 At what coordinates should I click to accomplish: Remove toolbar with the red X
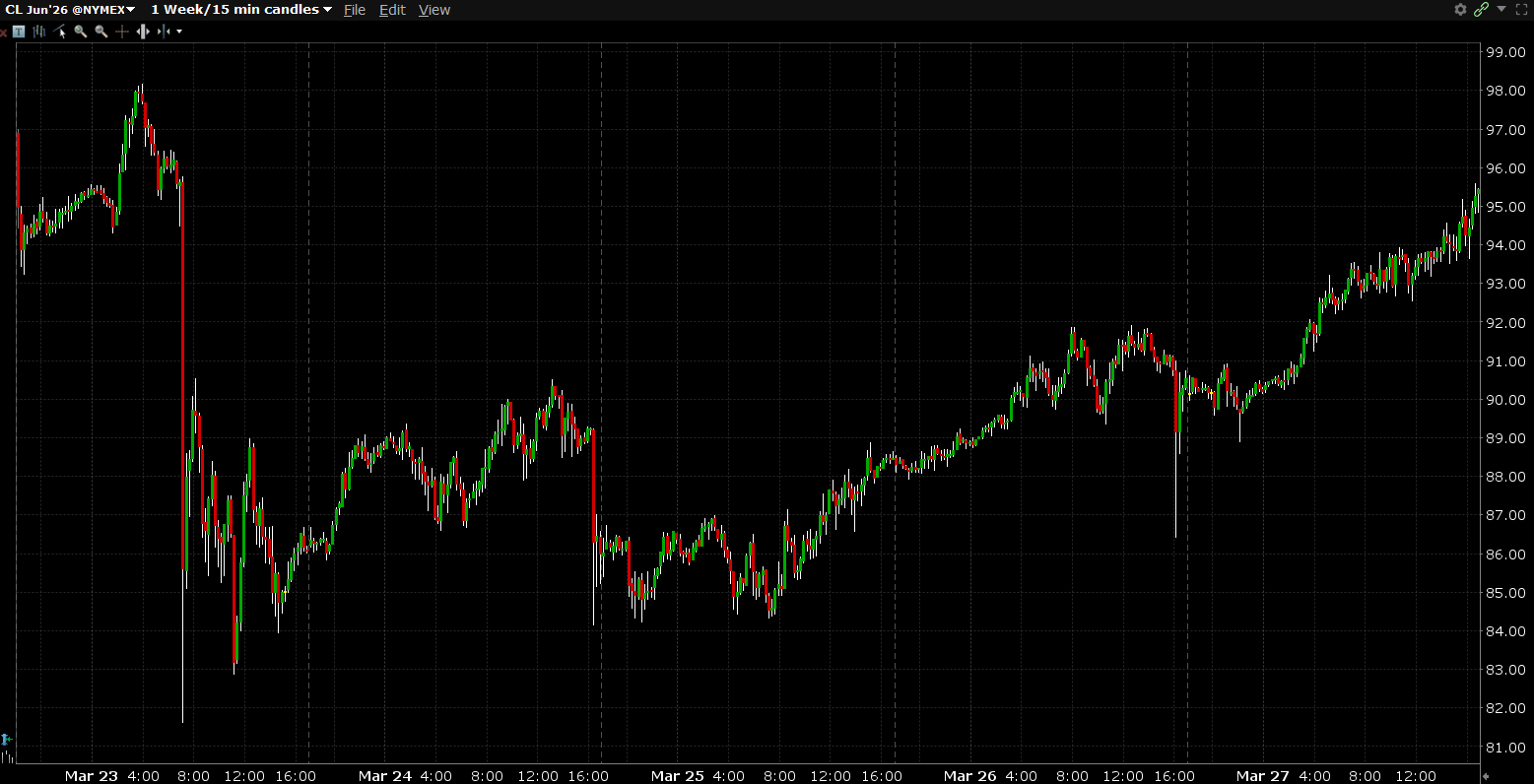4,32
